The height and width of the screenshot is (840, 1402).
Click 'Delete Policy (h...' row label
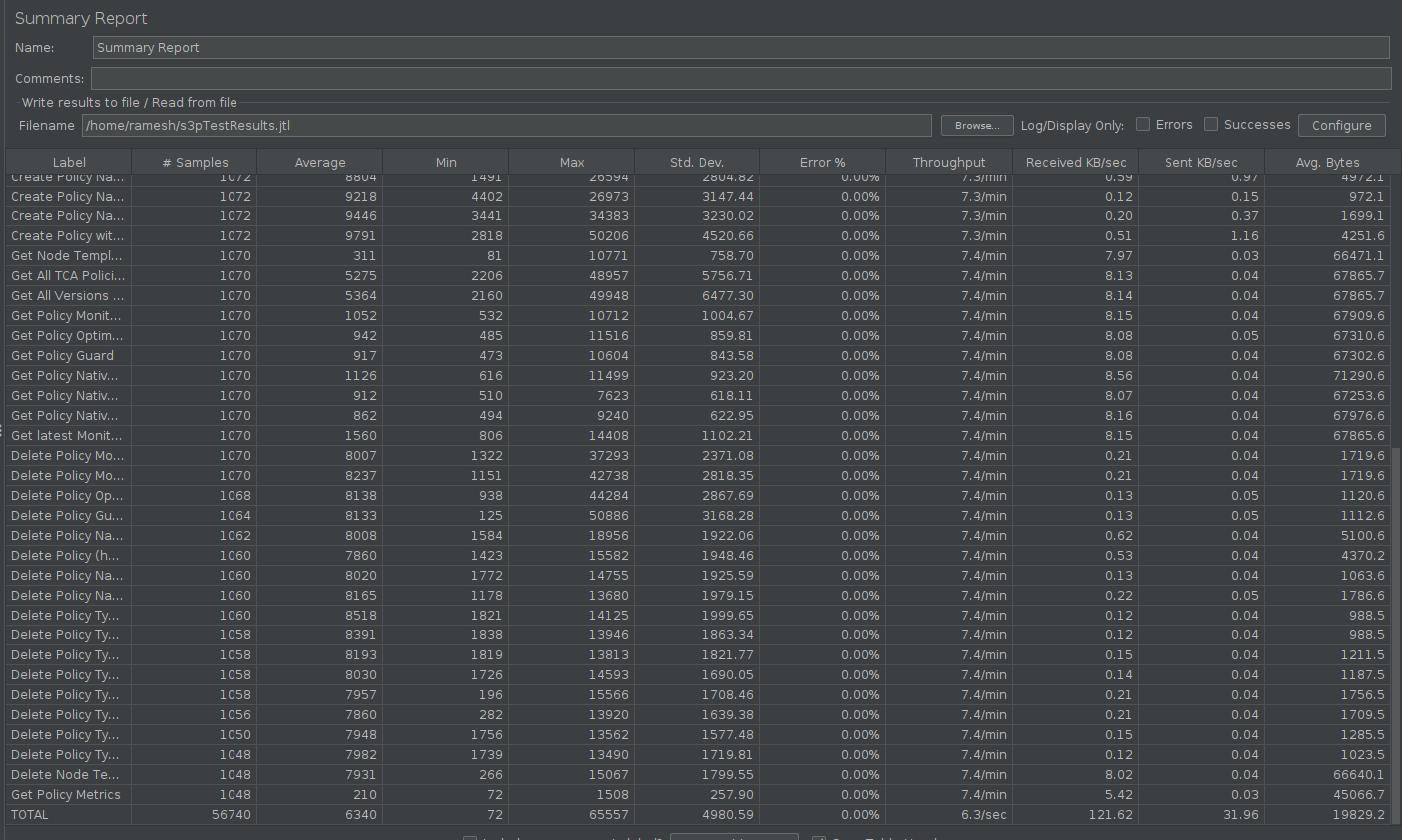click(65, 556)
